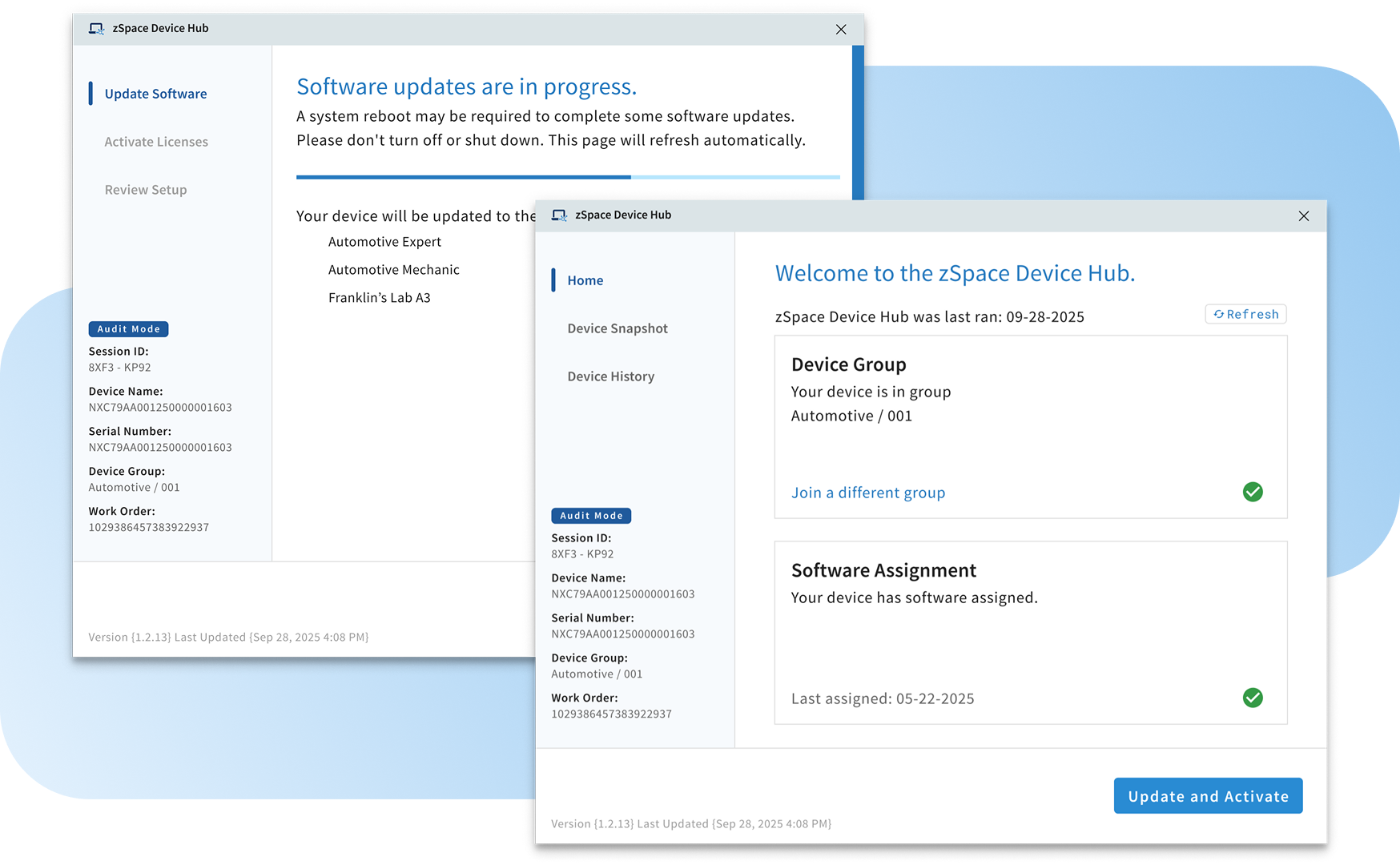Select the Home tab in front window
The width and height of the screenshot is (1400, 865).
585,280
